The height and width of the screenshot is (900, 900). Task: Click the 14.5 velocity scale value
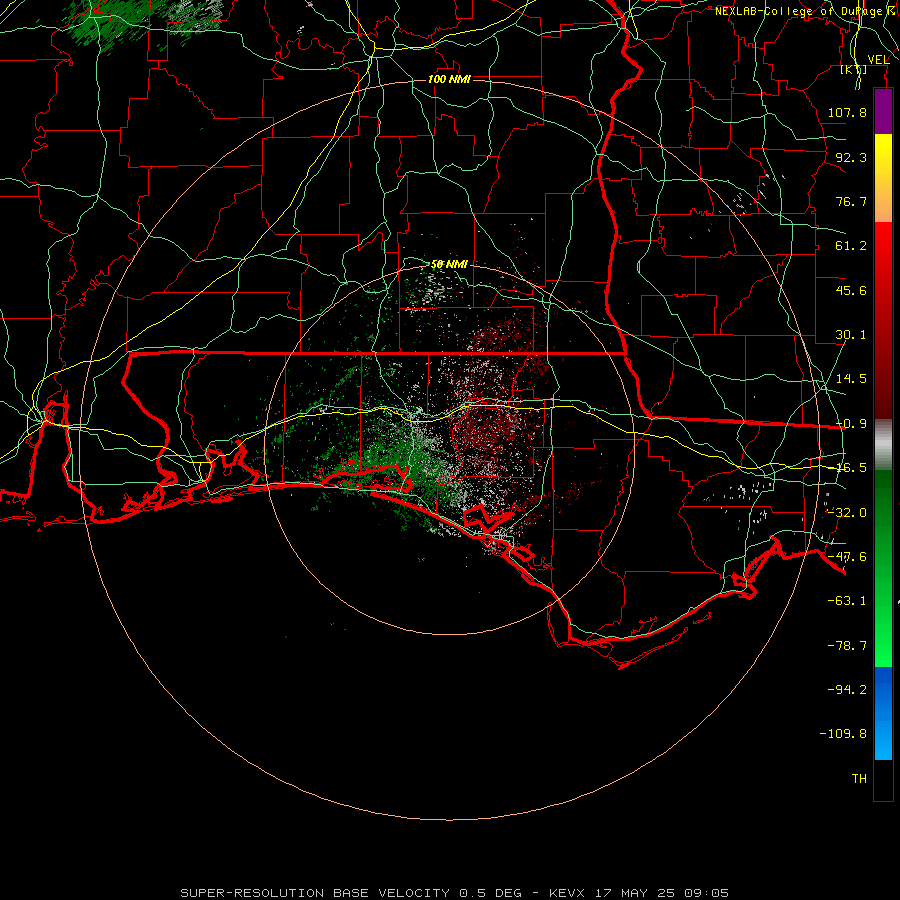point(851,379)
